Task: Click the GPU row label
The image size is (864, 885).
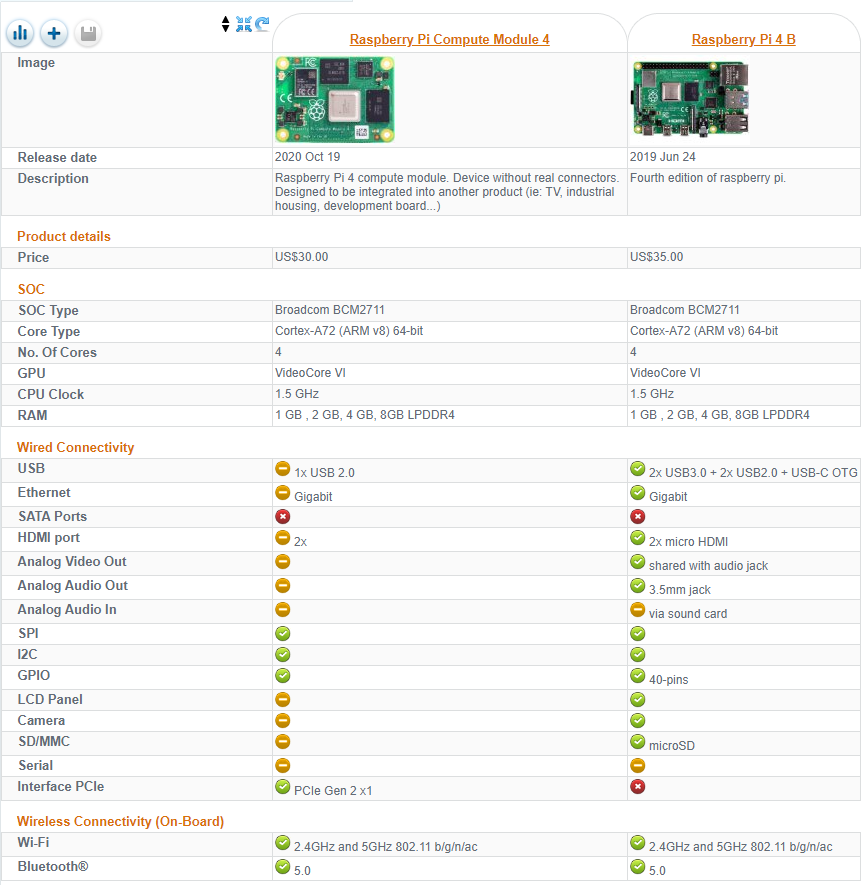Action: (32, 373)
